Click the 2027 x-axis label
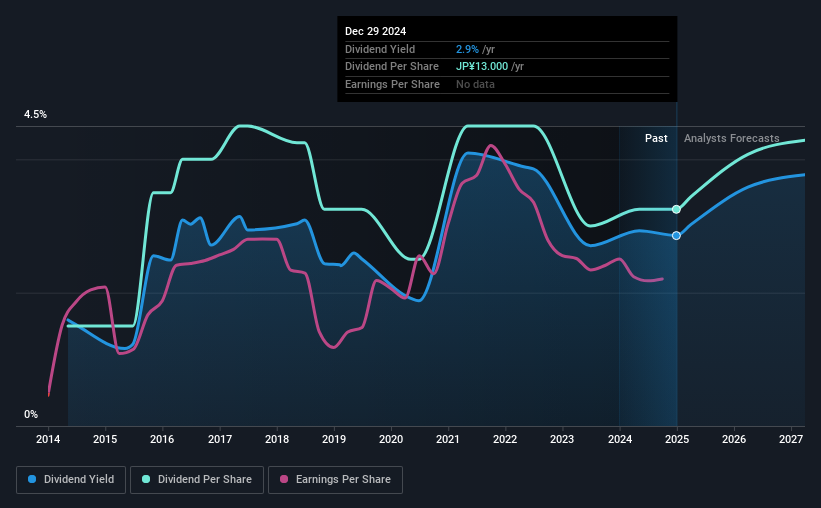 click(x=791, y=439)
